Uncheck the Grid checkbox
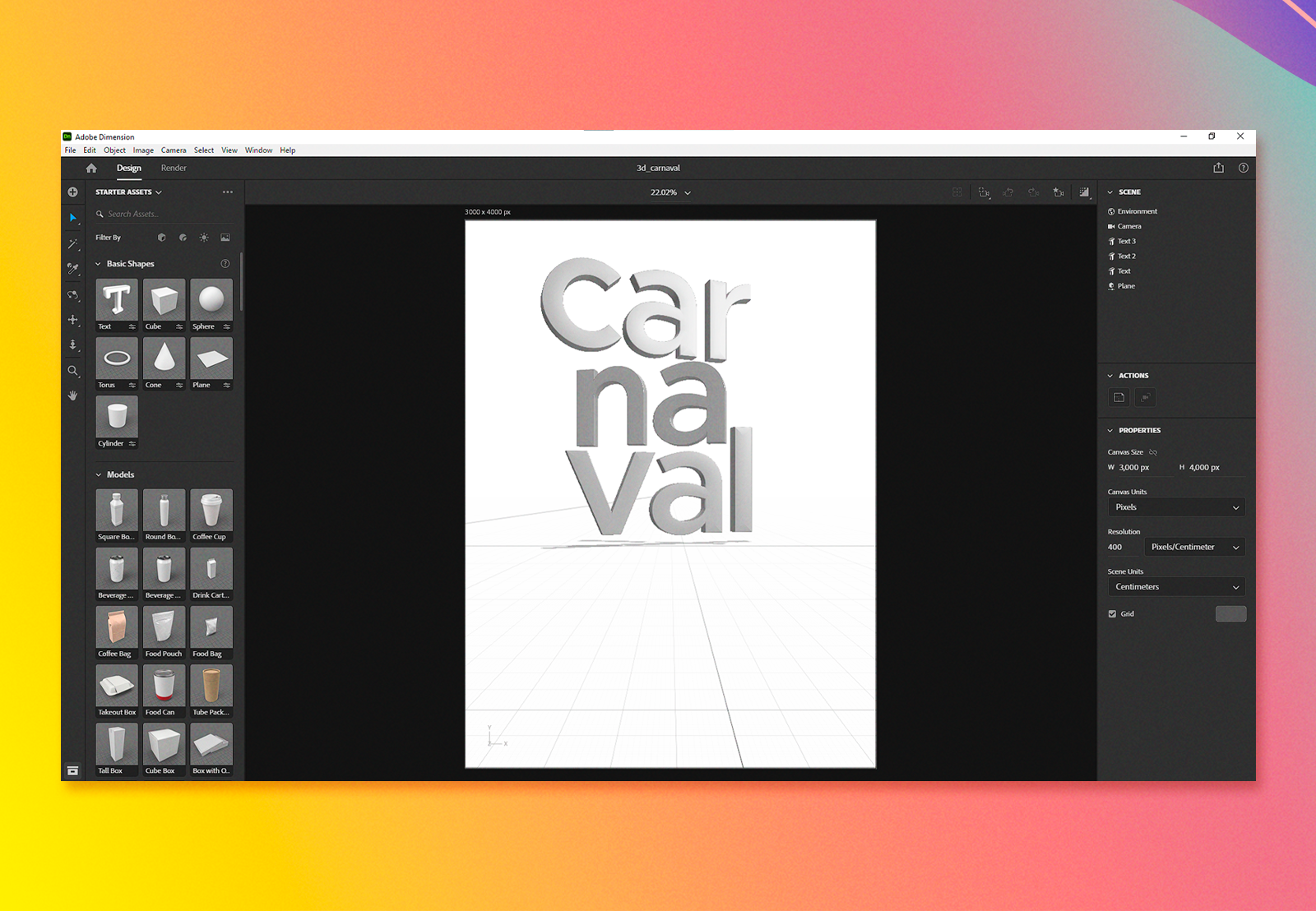This screenshot has height=911, width=1316. click(x=1112, y=614)
